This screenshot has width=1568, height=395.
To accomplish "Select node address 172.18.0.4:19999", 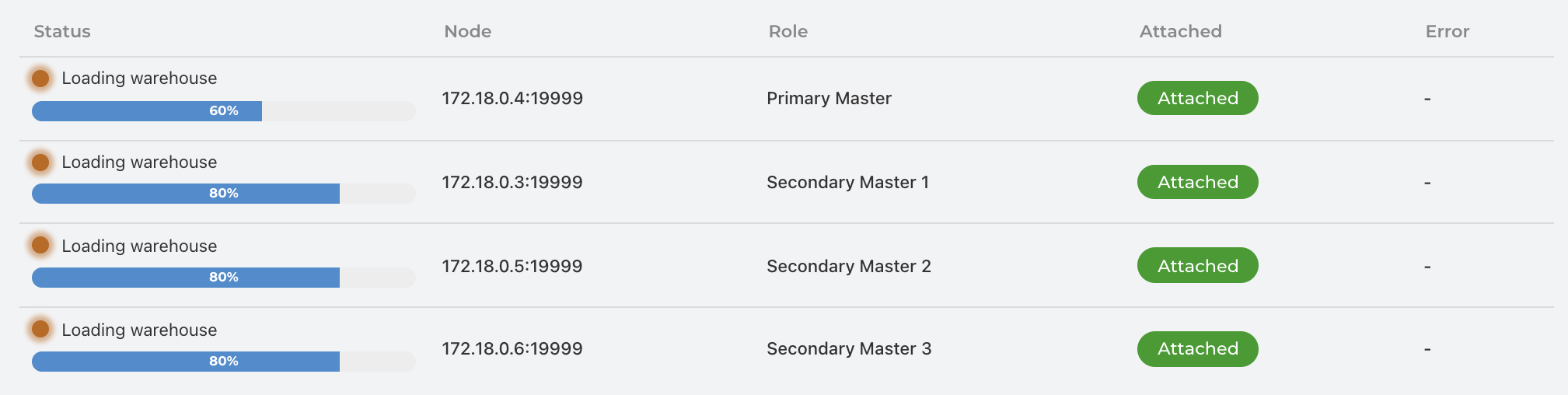I will click(512, 98).
